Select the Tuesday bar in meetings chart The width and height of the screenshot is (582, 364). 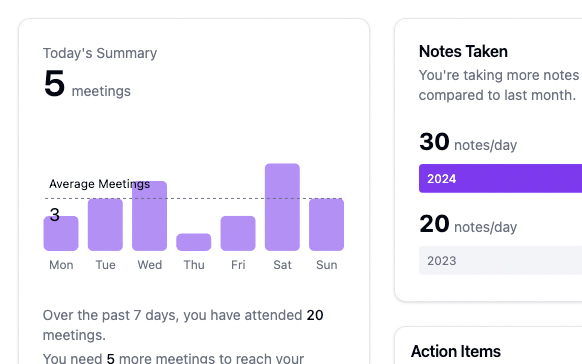point(105,224)
